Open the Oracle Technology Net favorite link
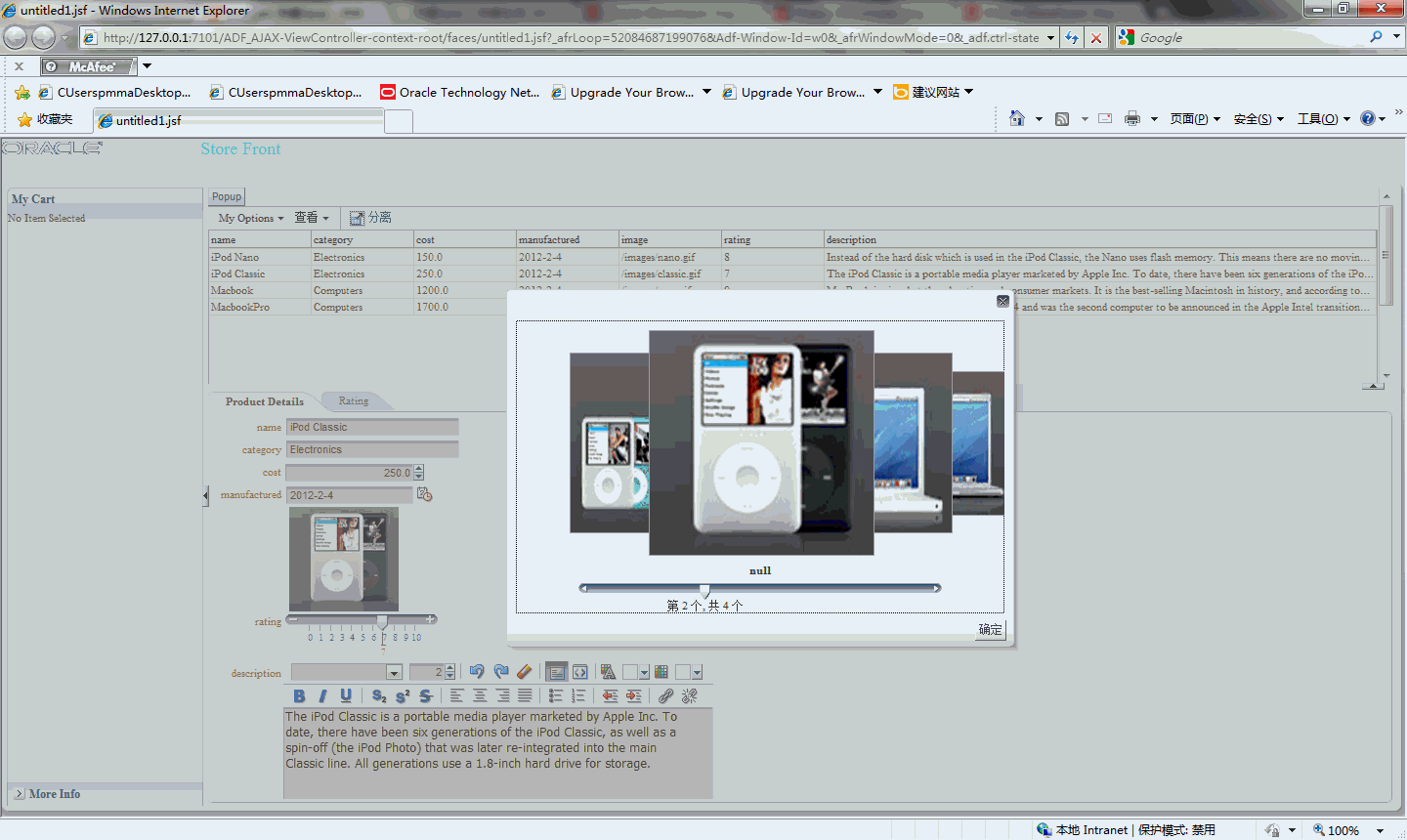 pyautogui.click(x=459, y=93)
